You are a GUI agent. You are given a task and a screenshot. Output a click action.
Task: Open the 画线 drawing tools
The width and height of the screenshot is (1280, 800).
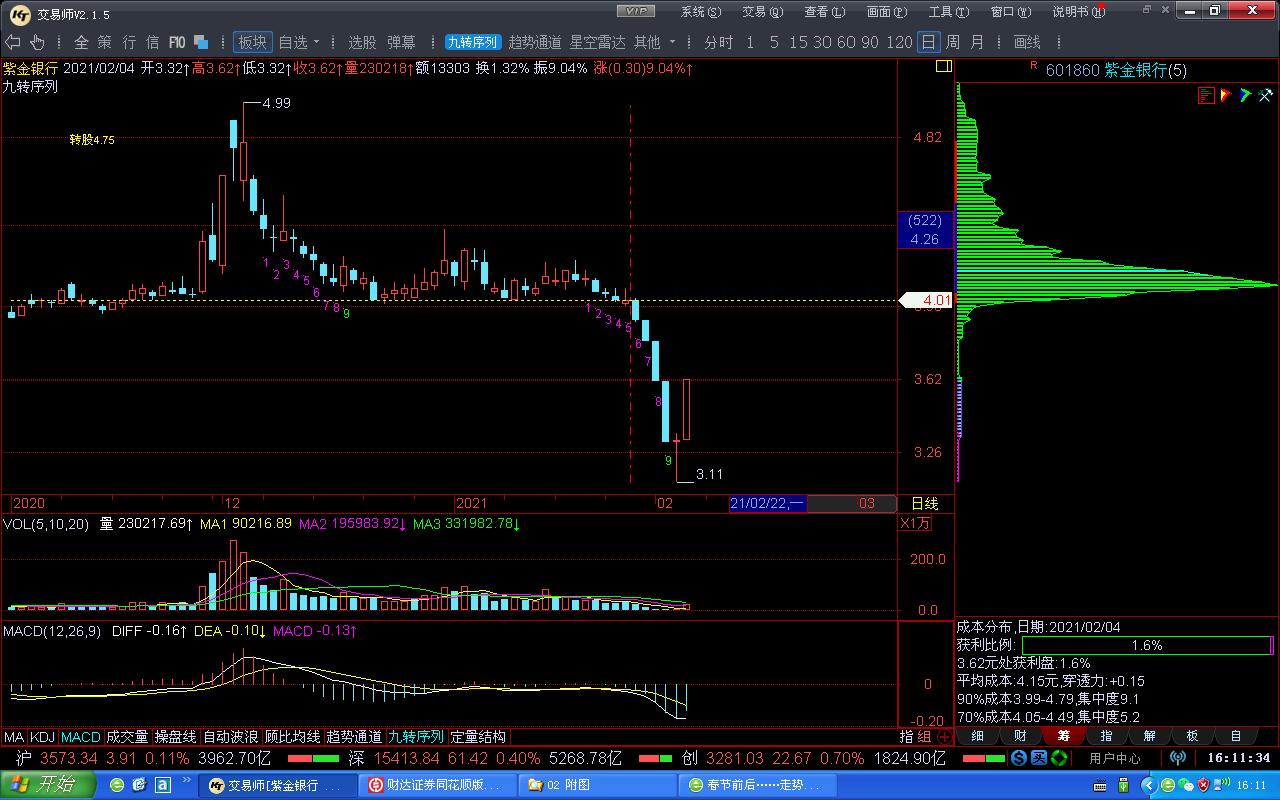[x=1027, y=42]
